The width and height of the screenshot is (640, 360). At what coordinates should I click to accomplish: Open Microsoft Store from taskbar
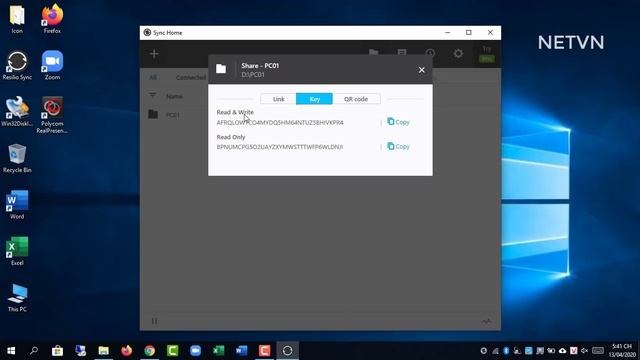(x=58, y=351)
